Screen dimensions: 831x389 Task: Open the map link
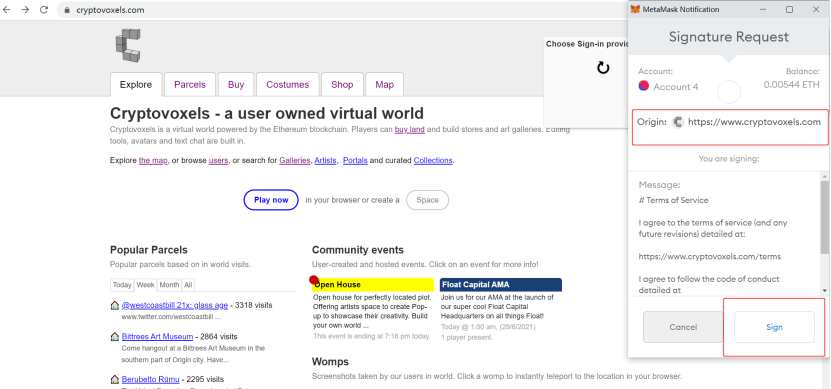(x=153, y=160)
